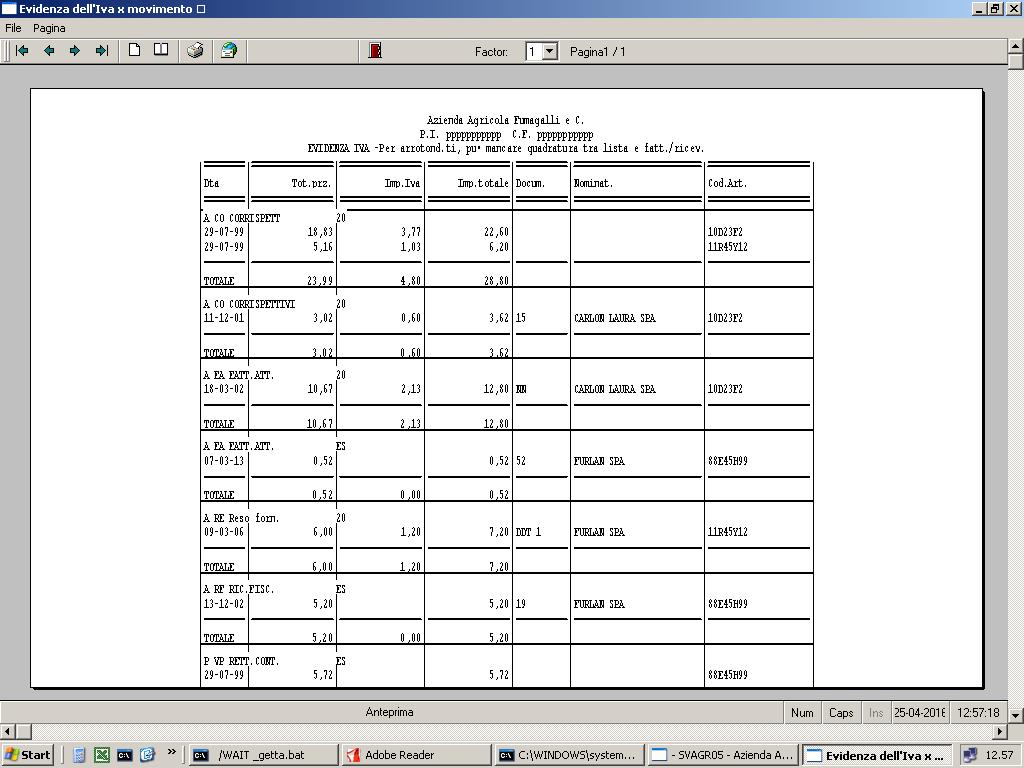This screenshot has height=768, width=1024.
Task: Open printer setup with the globe printer icon
Action: pyautogui.click(x=229, y=50)
